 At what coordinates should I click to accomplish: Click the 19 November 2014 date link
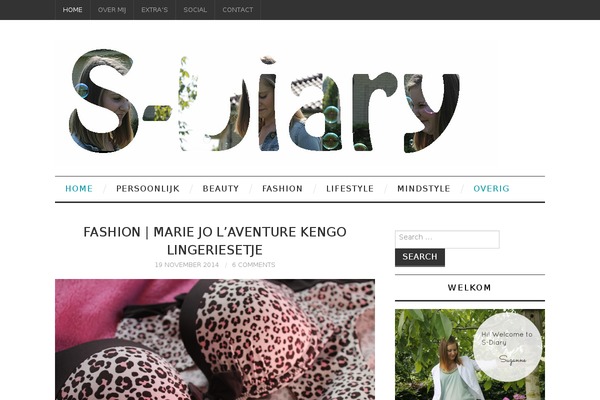tap(187, 265)
